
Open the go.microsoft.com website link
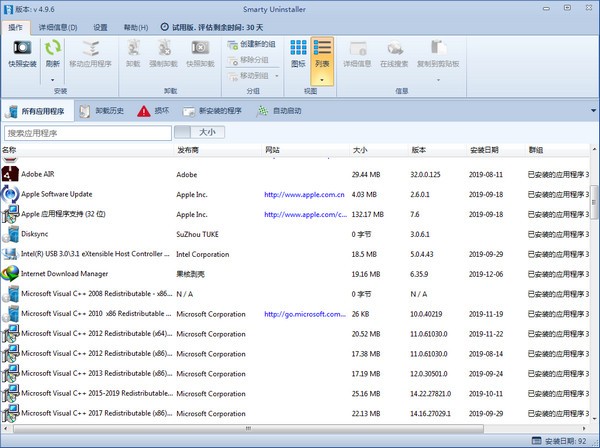[305, 314]
